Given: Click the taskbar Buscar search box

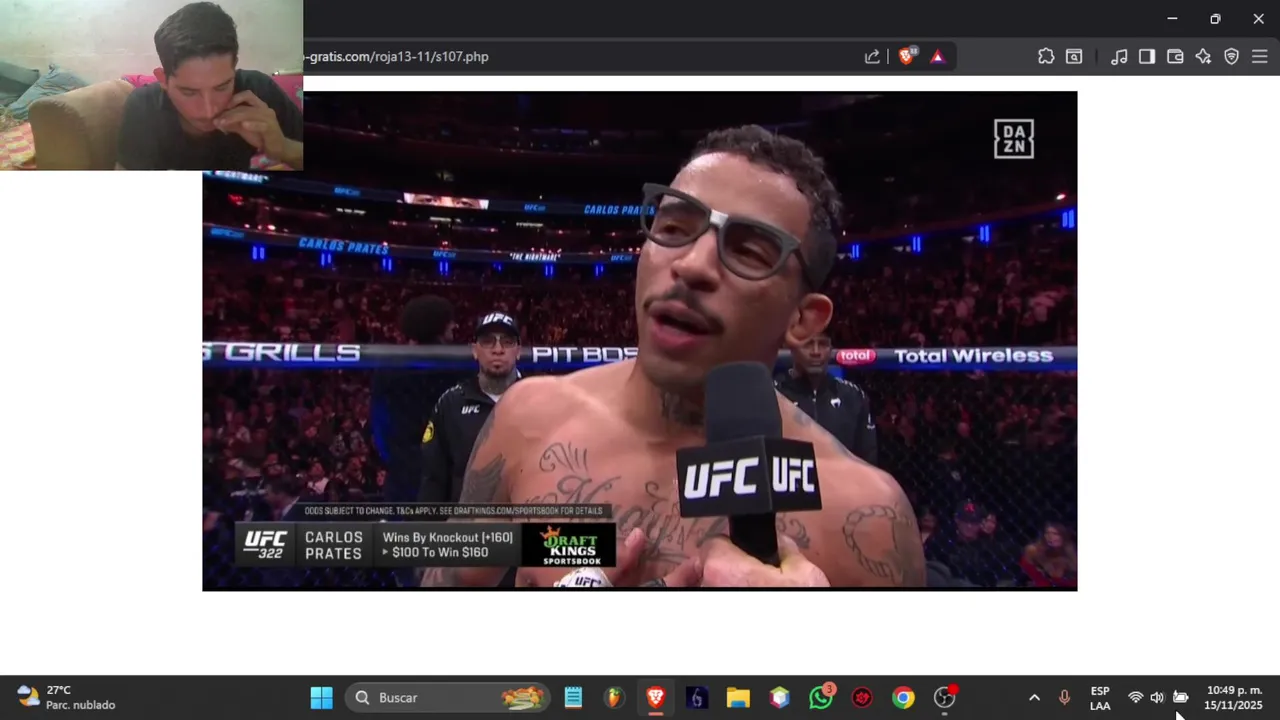Looking at the screenshot, I should coord(448,698).
